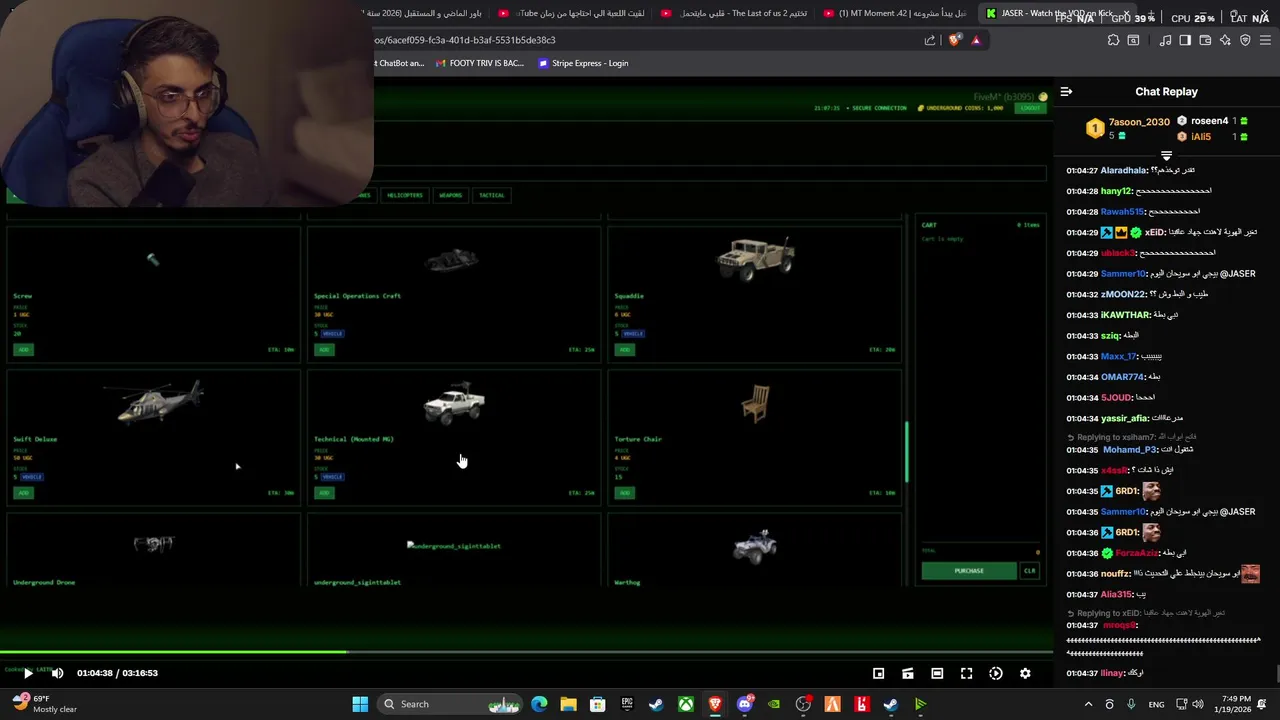Toggle the browser sidebar panel icon

coord(1185,40)
